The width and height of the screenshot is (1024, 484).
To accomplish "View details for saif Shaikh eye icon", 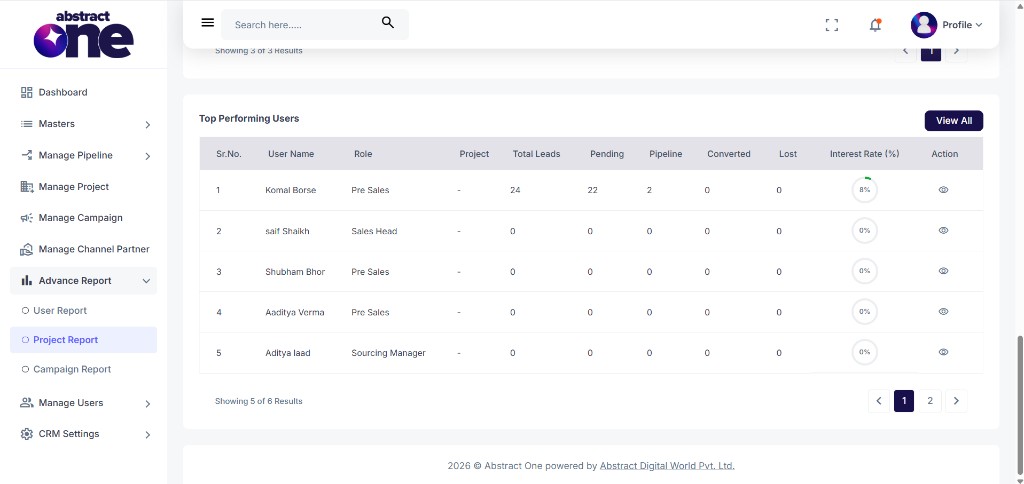I will coord(943,231).
